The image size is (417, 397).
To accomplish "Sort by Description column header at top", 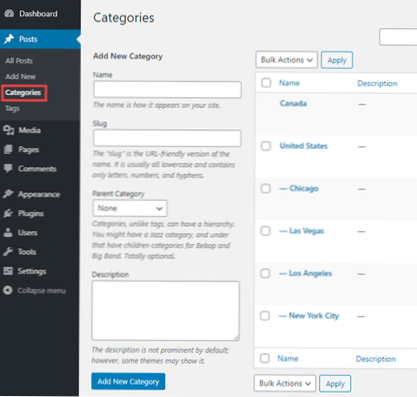I will pyautogui.click(x=377, y=83).
